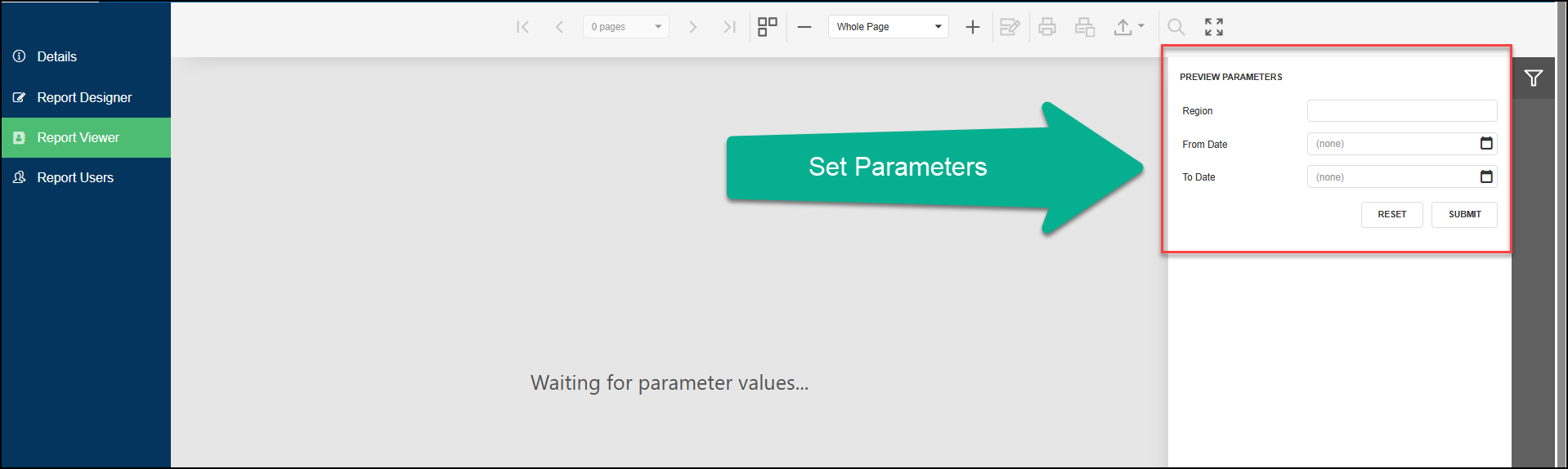Viewport: 1568px width, 469px height.
Task: Jump to last page icon
Action: tap(729, 27)
